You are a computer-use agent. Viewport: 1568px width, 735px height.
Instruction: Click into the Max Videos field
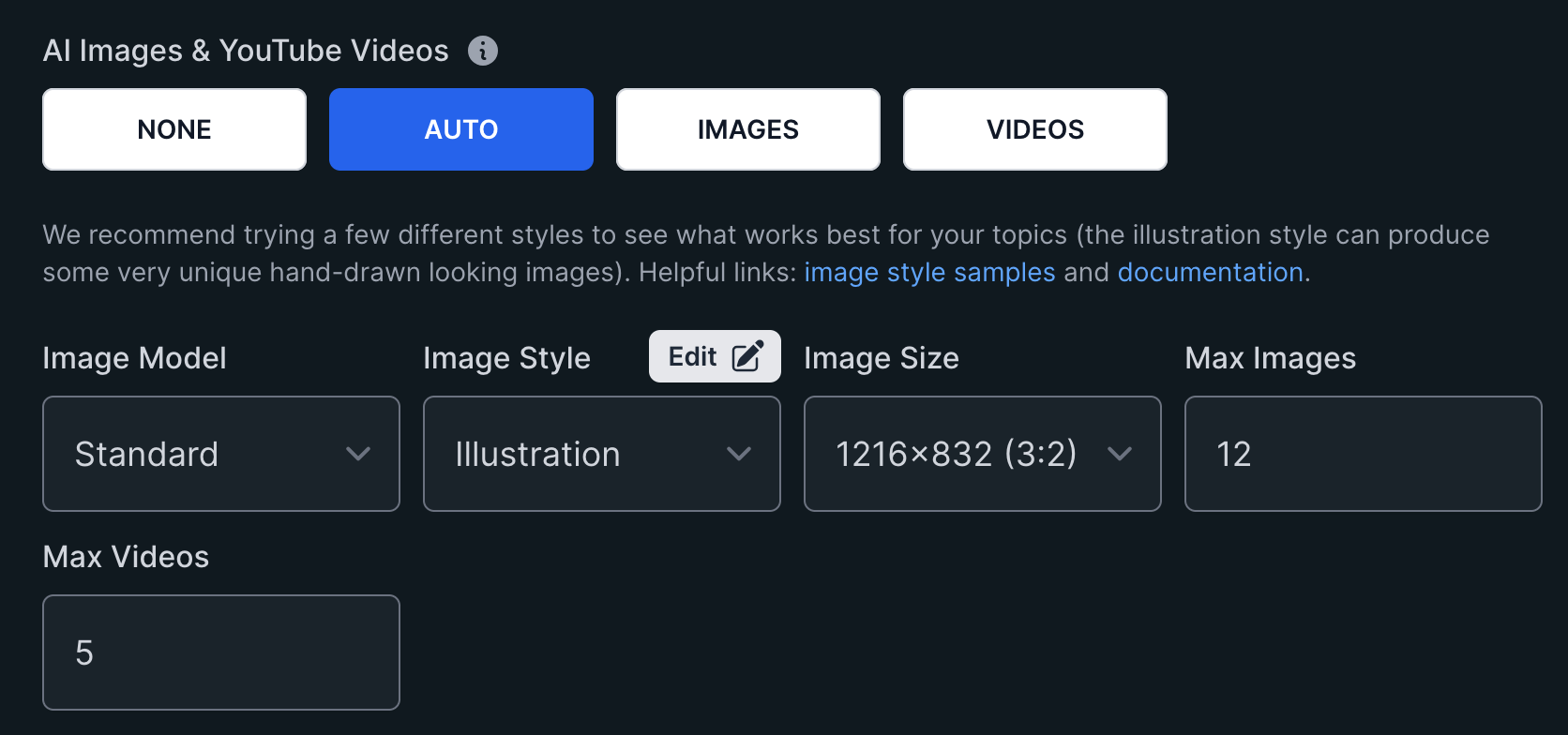pyautogui.click(x=221, y=653)
